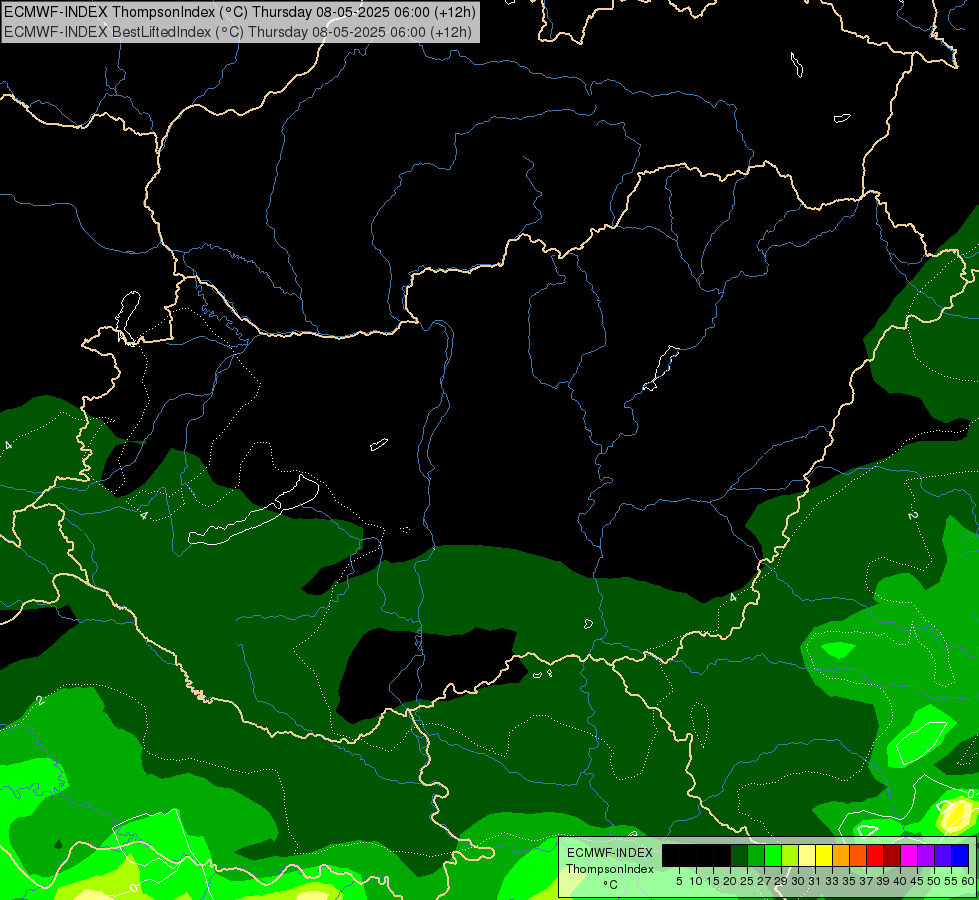Click the legend value 10

click(696, 881)
